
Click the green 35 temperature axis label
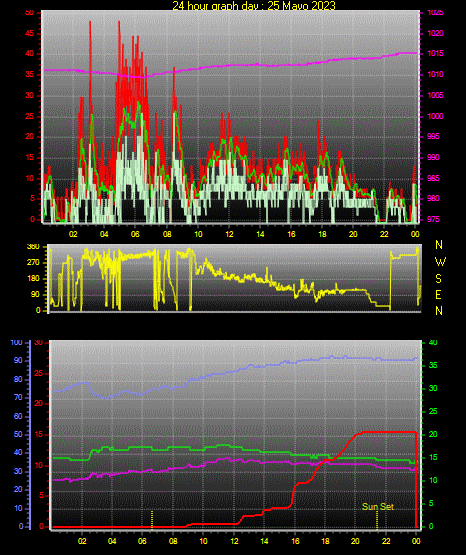(x=433, y=365)
